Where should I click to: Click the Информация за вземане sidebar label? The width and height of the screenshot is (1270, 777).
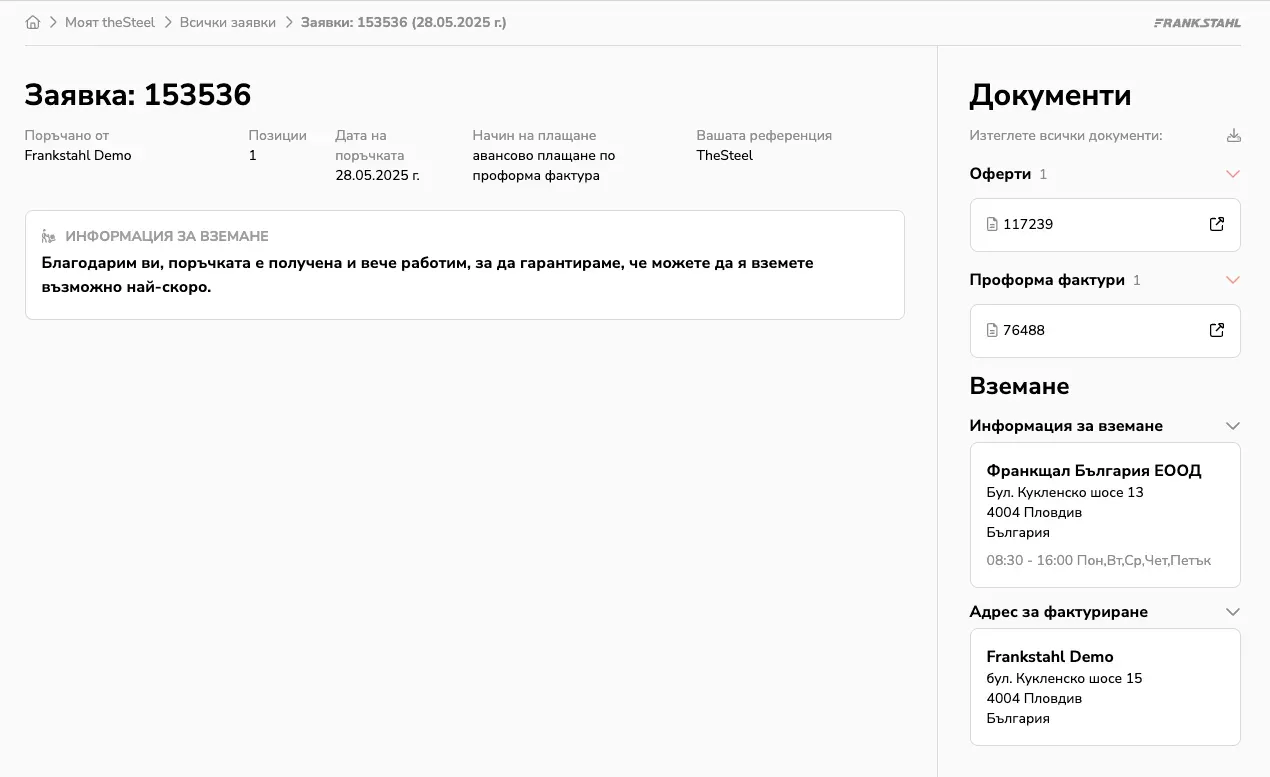click(1066, 426)
